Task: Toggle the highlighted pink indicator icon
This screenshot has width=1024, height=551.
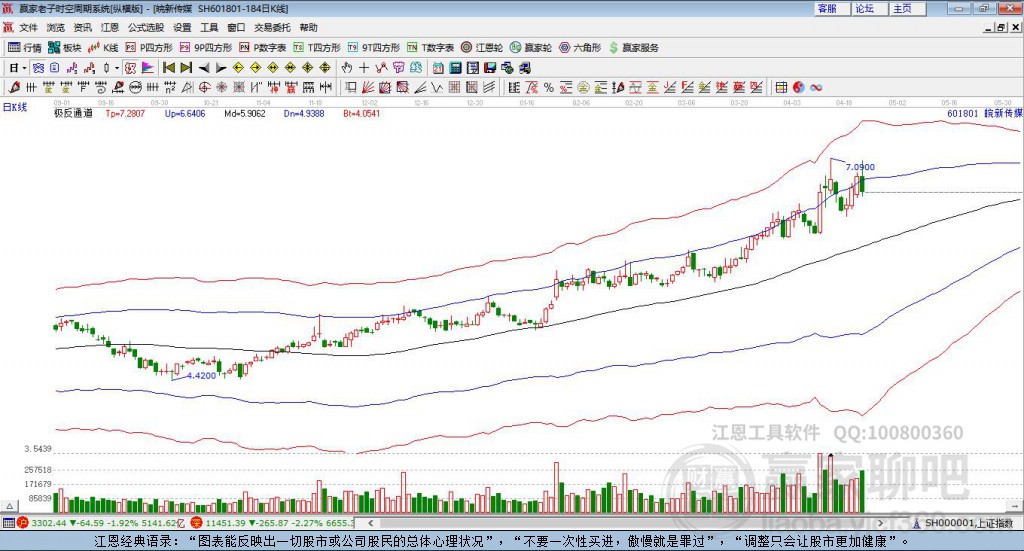Action: coord(131,68)
